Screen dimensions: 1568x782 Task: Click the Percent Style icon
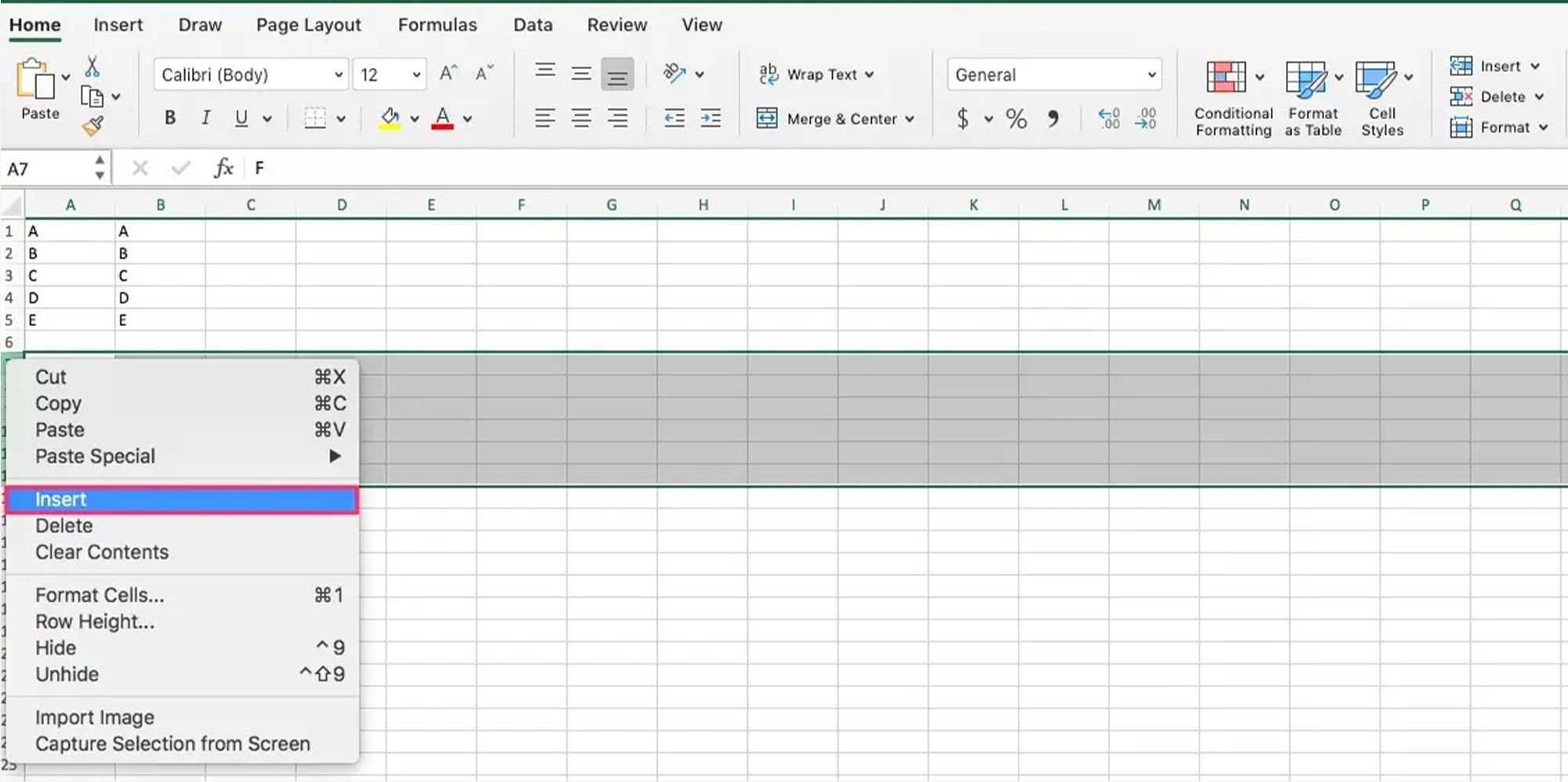click(1016, 119)
